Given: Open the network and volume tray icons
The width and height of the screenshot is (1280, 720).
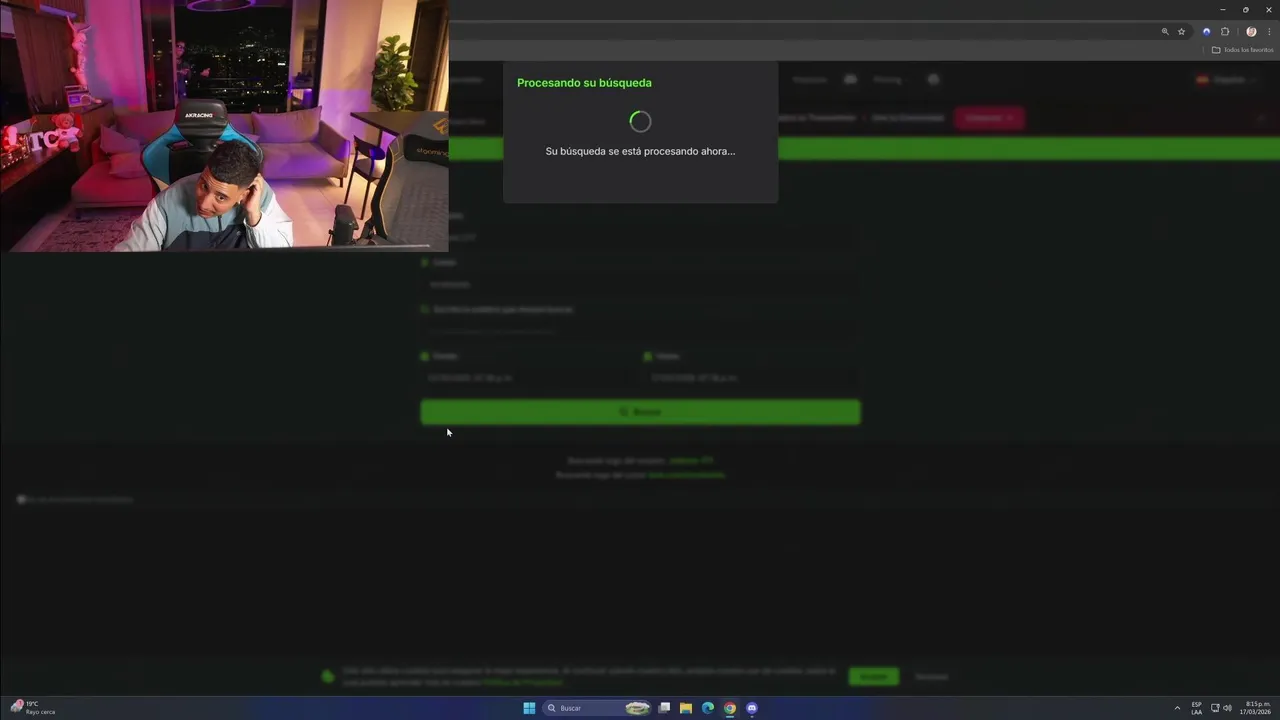Looking at the screenshot, I should [1221, 708].
